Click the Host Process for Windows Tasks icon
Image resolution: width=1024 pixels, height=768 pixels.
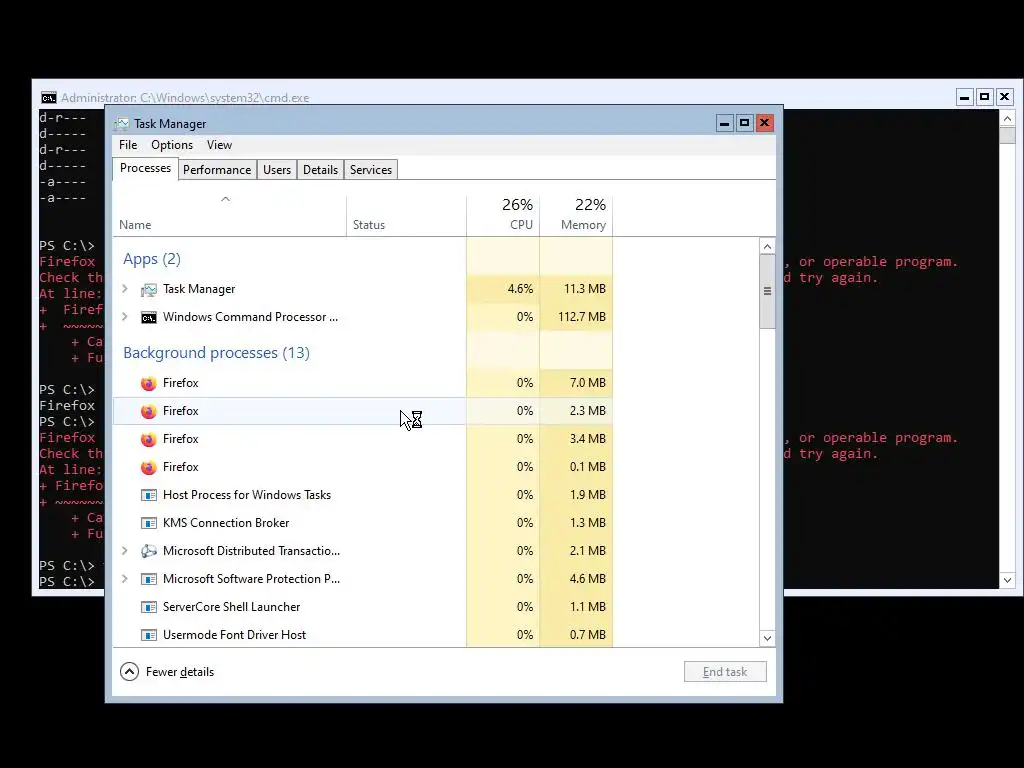(149, 495)
